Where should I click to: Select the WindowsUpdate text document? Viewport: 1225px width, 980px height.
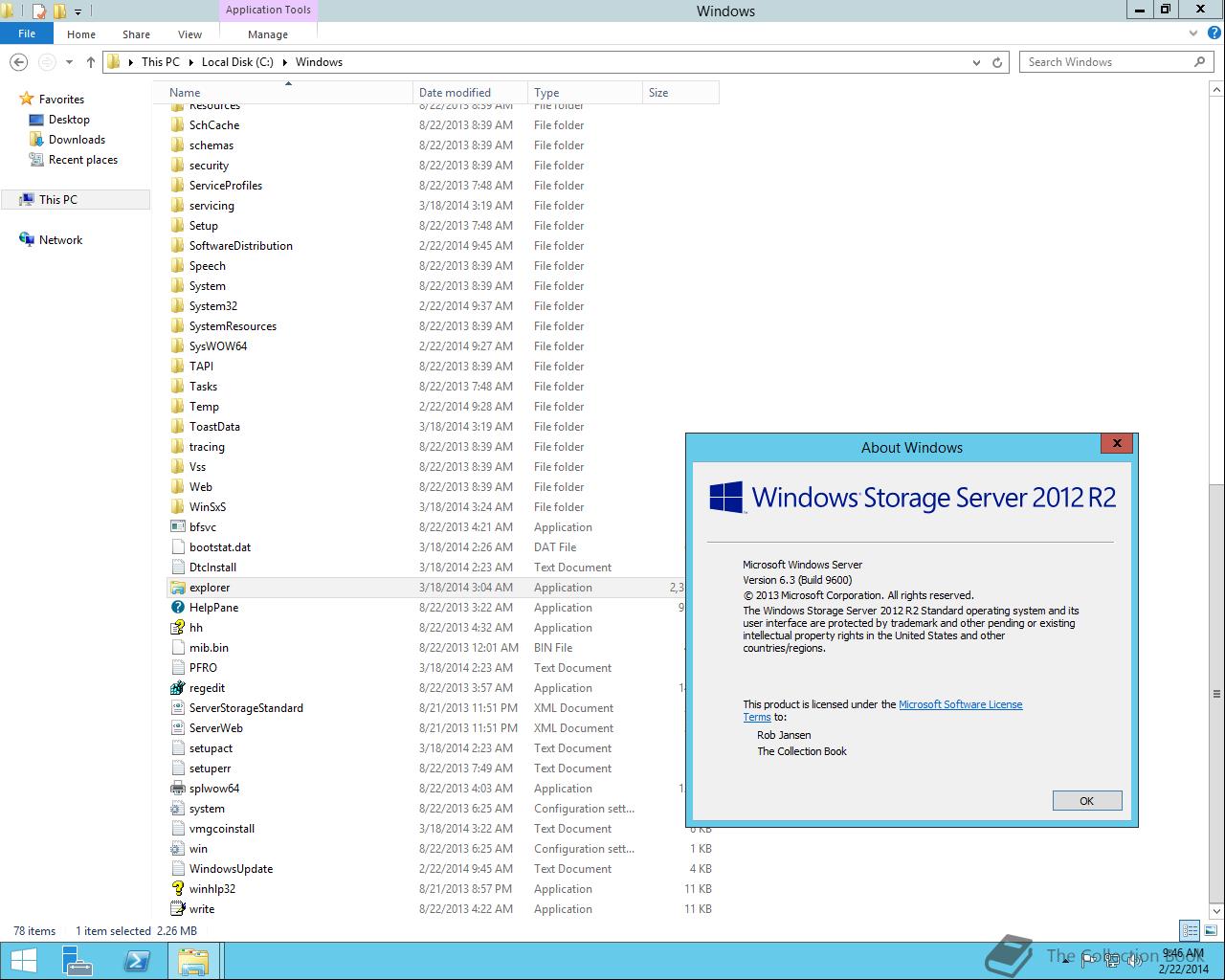point(440,869)
